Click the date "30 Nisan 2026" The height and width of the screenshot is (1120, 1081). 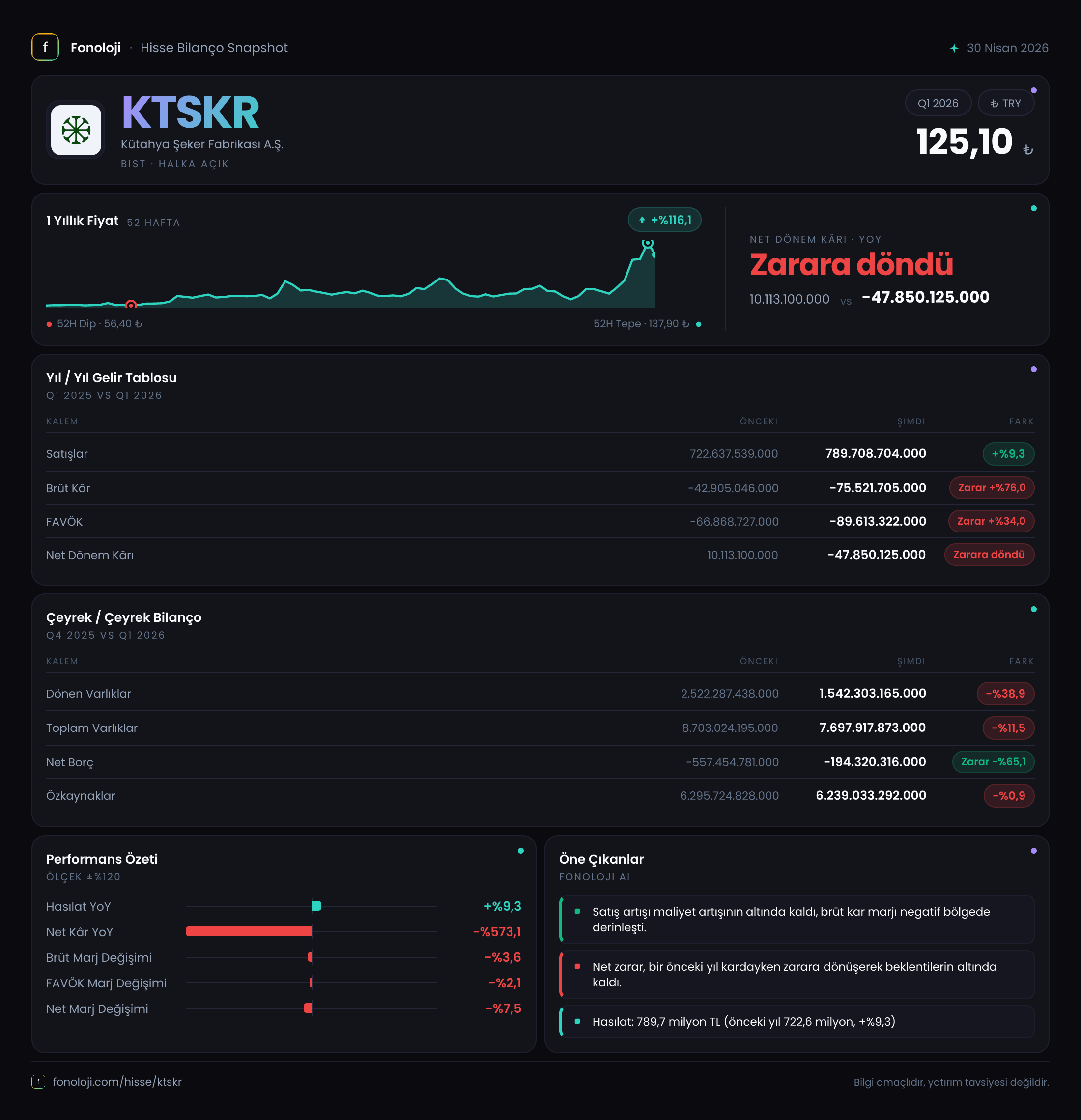coord(1007,48)
